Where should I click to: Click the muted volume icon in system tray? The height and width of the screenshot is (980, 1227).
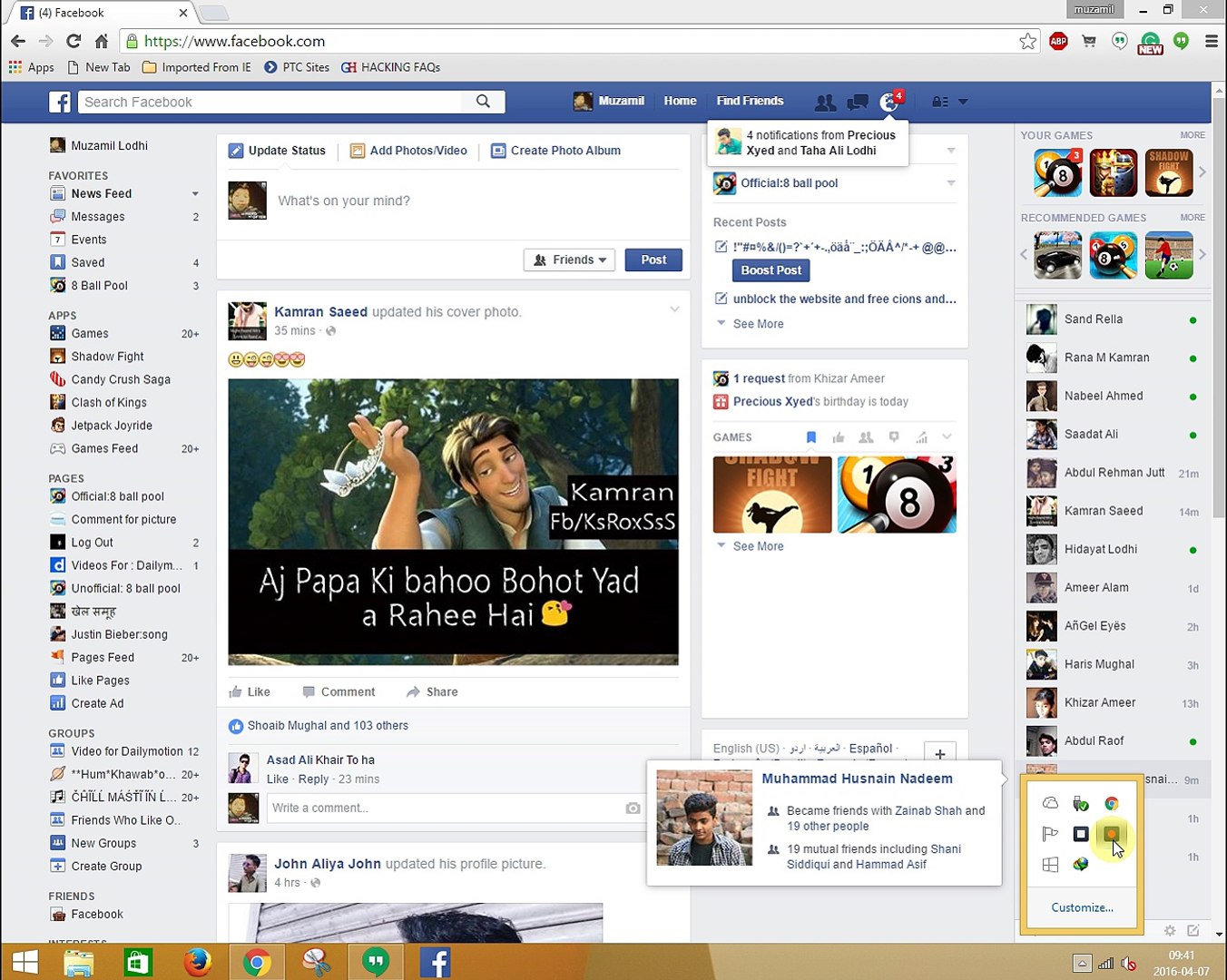[x=1129, y=964]
